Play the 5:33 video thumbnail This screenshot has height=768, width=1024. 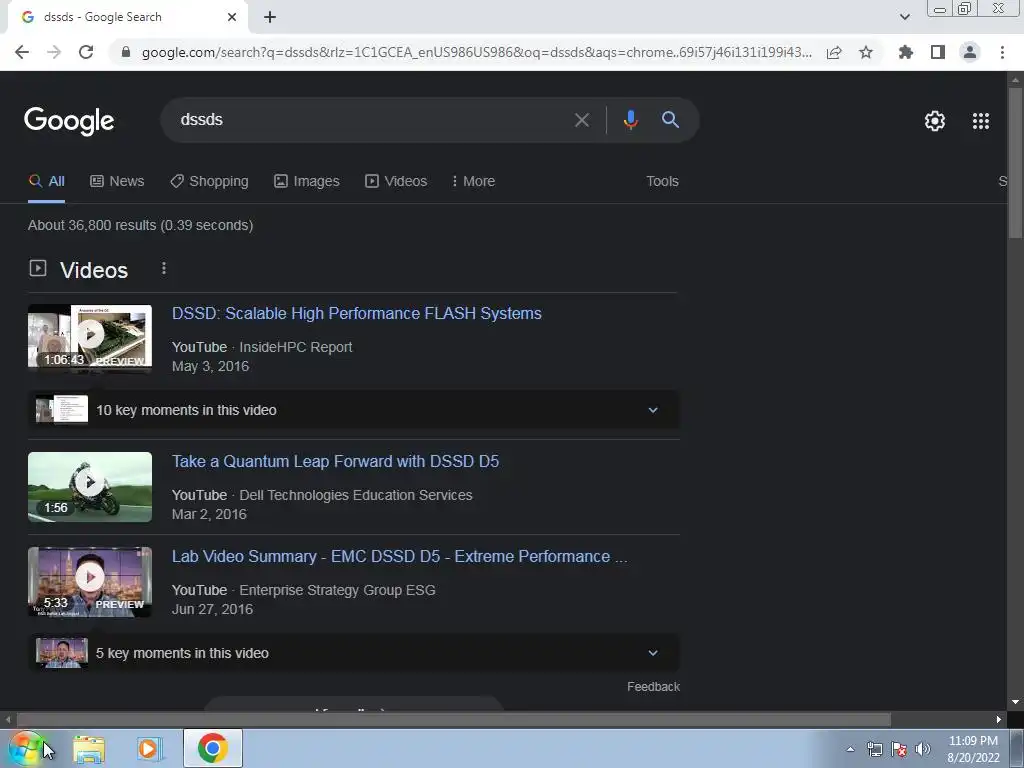90,582
